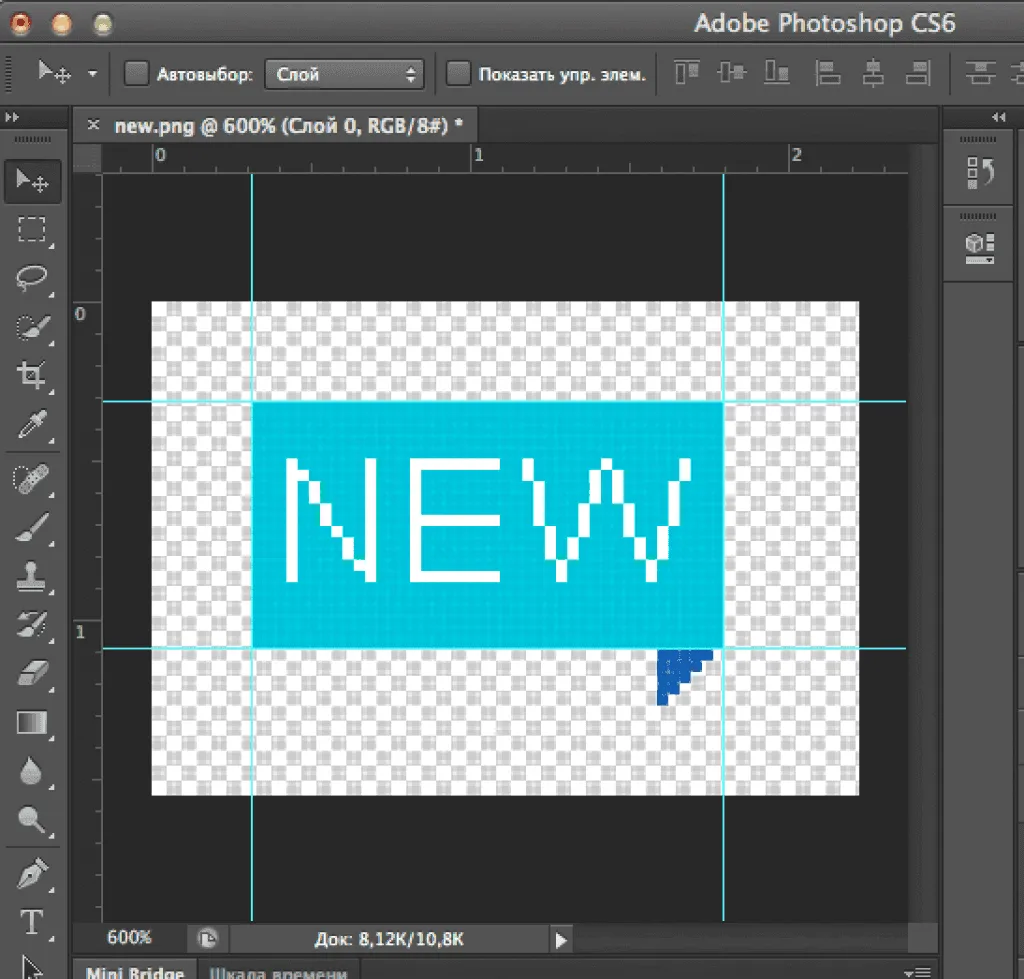The image size is (1024, 979).
Task: Switch to the new.png document tab
Action: click(288, 125)
